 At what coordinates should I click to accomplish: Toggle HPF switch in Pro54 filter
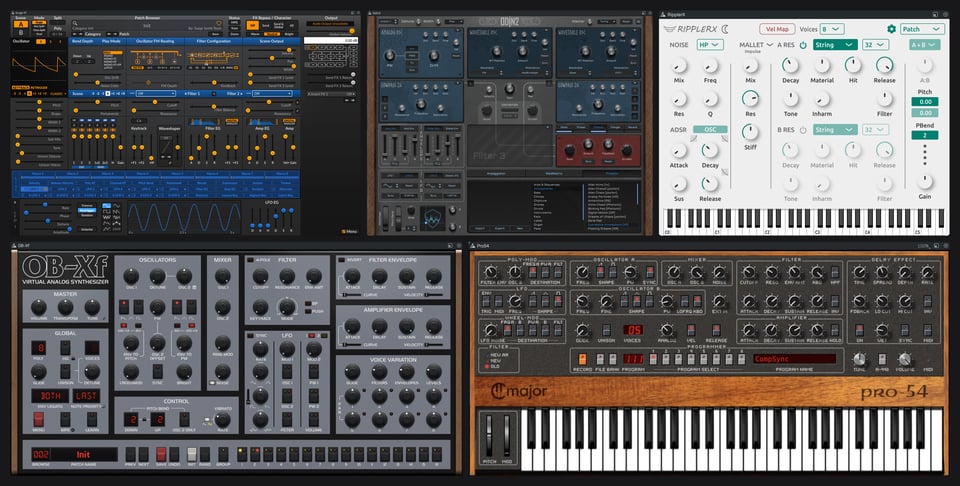tap(836, 272)
